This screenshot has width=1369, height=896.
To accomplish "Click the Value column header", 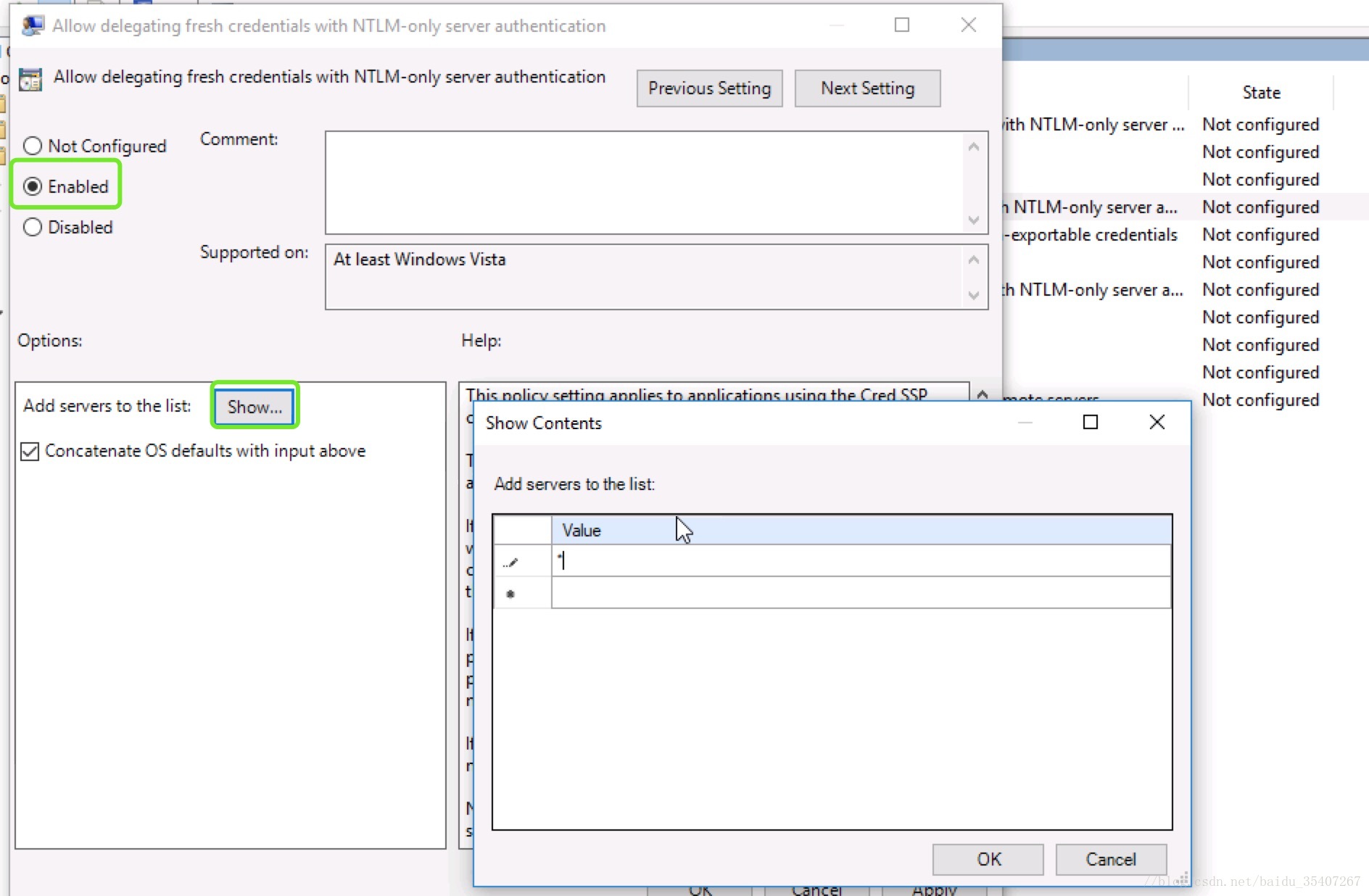I will [x=861, y=530].
